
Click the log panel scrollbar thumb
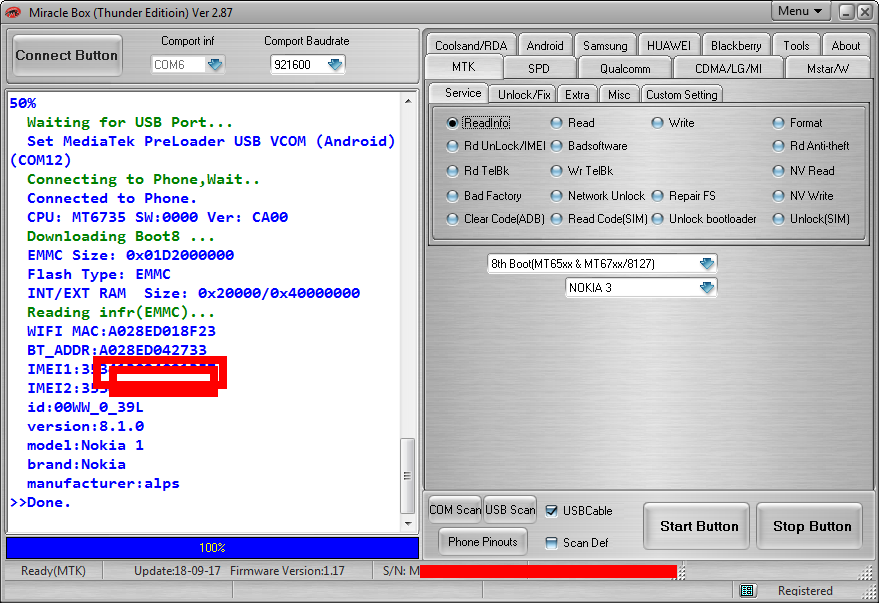(408, 476)
